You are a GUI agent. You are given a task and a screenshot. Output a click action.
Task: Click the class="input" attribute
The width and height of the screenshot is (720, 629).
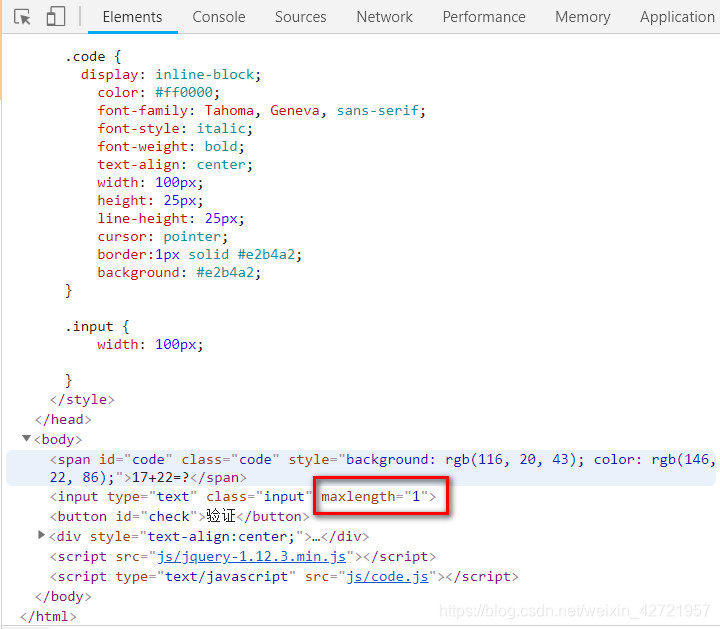point(259,497)
